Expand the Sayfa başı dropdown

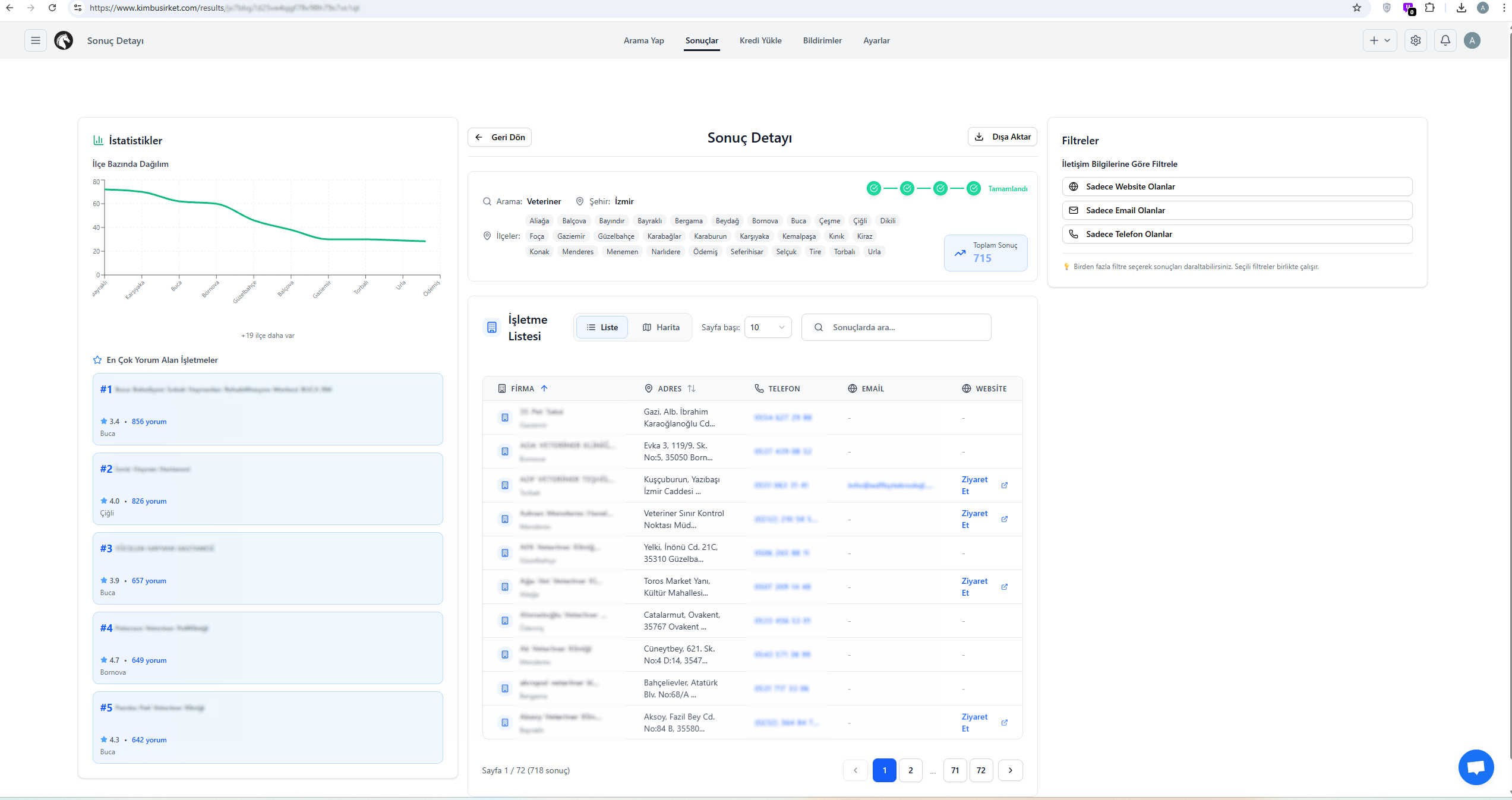coord(768,327)
